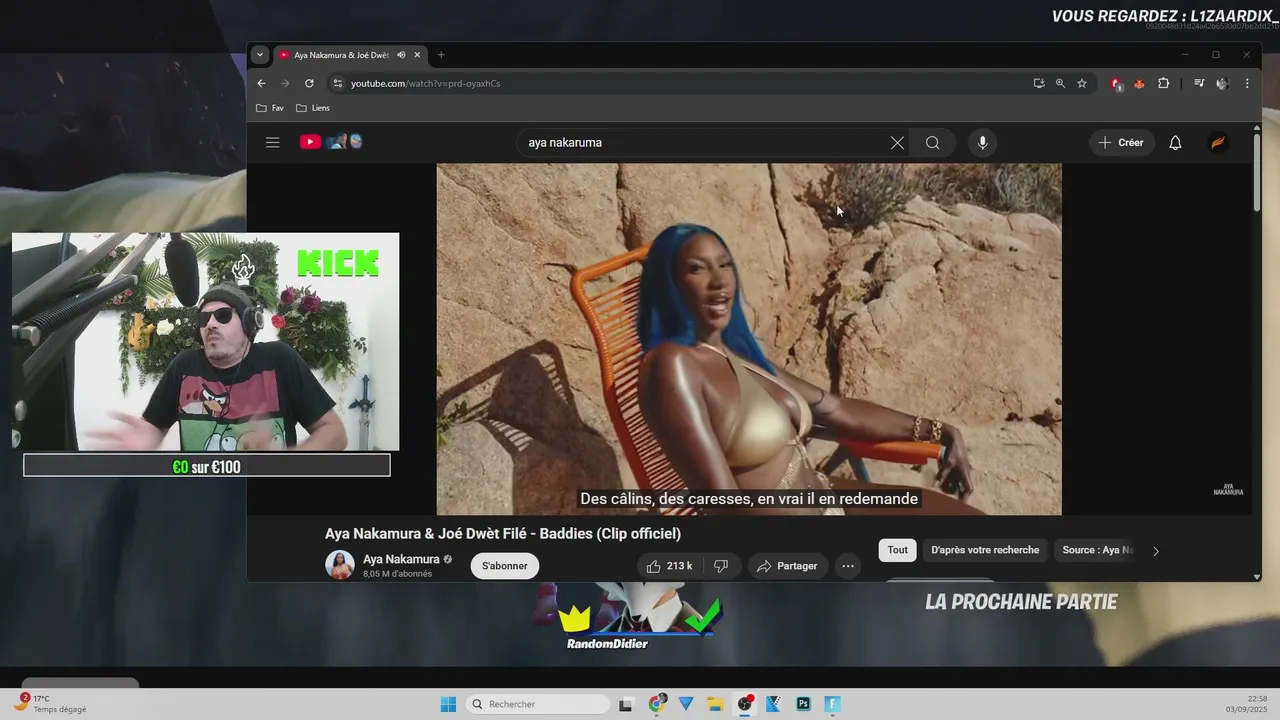The height and width of the screenshot is (720, 1280).
Task: Bookmark this page with the star
Action: [1082, 83]
